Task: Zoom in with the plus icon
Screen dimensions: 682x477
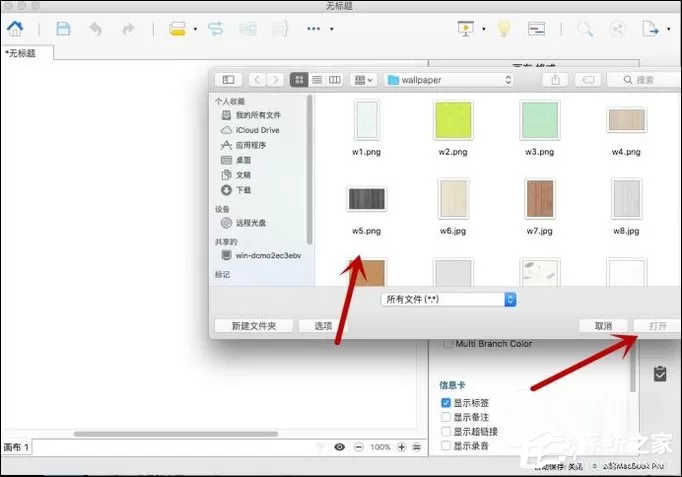Action: [x=401, y=447]
